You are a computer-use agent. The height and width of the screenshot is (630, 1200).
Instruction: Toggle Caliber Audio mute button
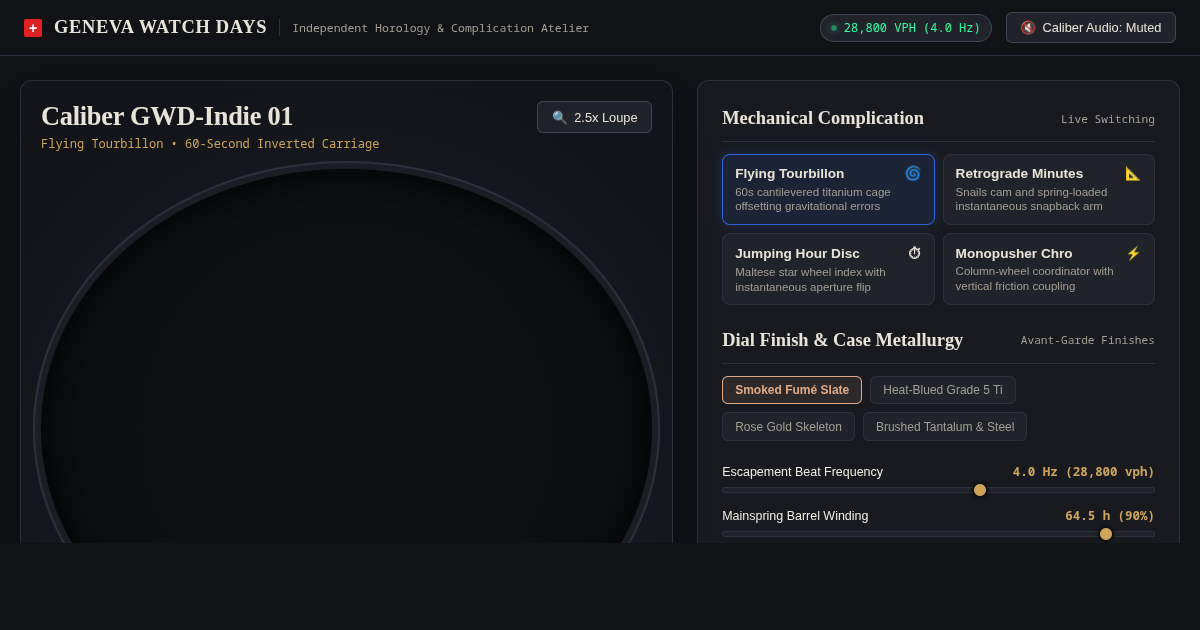click(x=1091, y=28)
